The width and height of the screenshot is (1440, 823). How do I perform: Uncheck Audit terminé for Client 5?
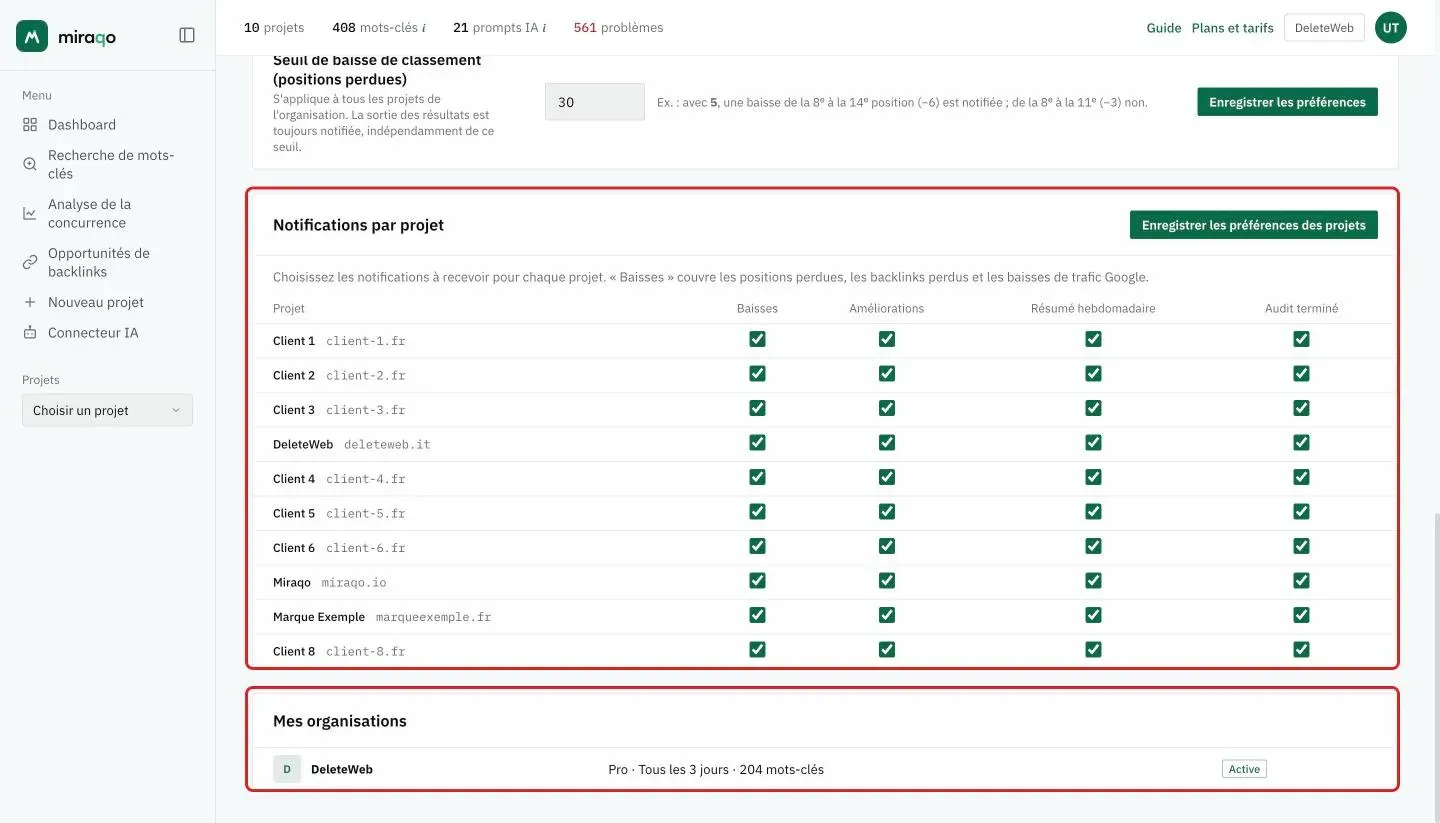1301,512
